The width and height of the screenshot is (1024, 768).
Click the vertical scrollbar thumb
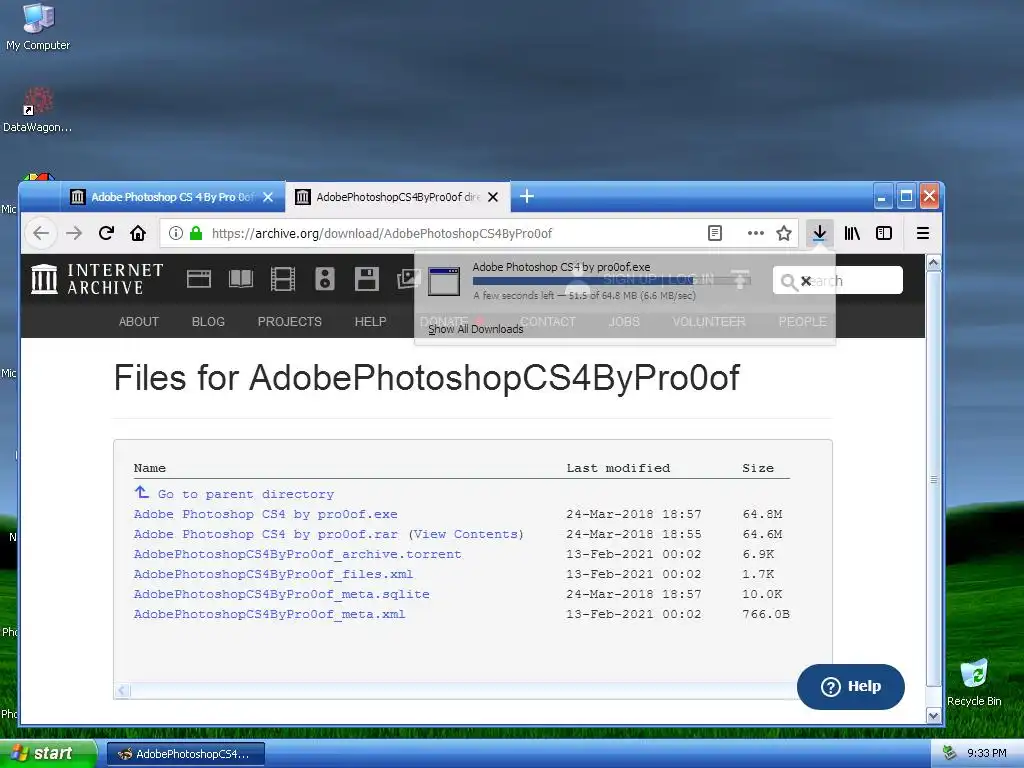(933, 479)
